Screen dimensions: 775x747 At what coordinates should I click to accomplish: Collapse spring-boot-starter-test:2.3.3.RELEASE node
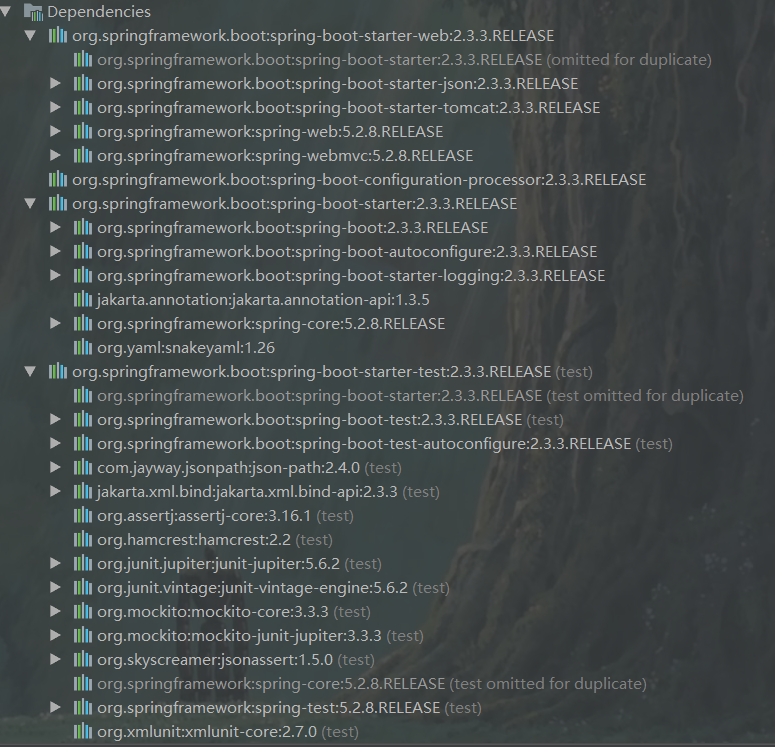(30, 371)
